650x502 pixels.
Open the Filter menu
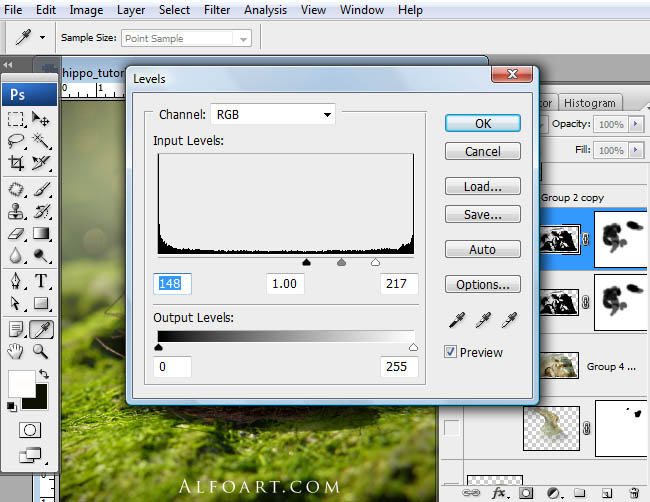216,10
